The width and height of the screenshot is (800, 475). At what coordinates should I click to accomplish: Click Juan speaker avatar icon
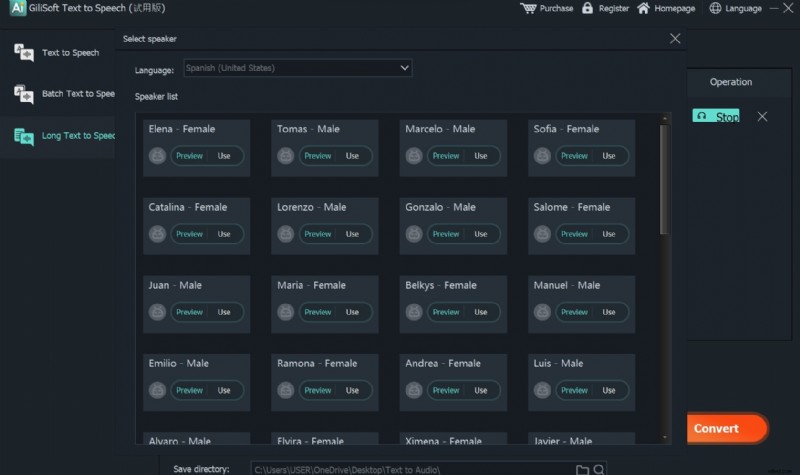[157, 312]
